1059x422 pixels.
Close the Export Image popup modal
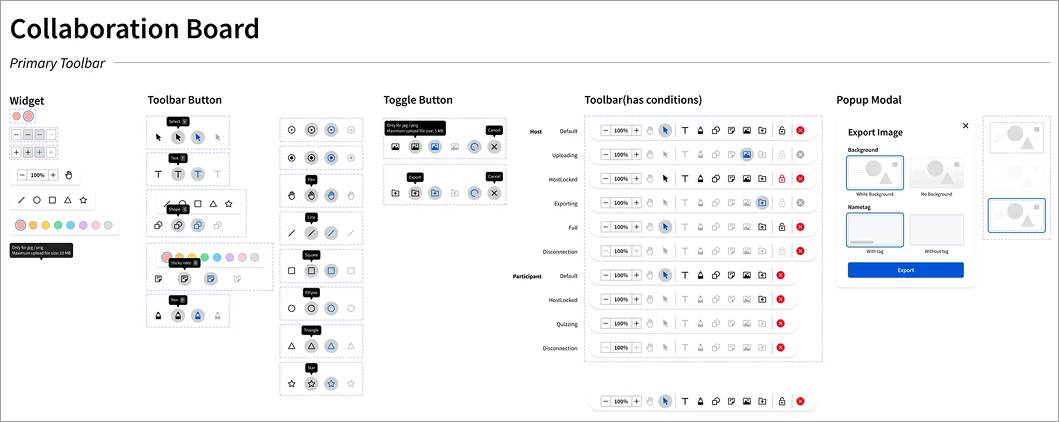coord(965,126)
